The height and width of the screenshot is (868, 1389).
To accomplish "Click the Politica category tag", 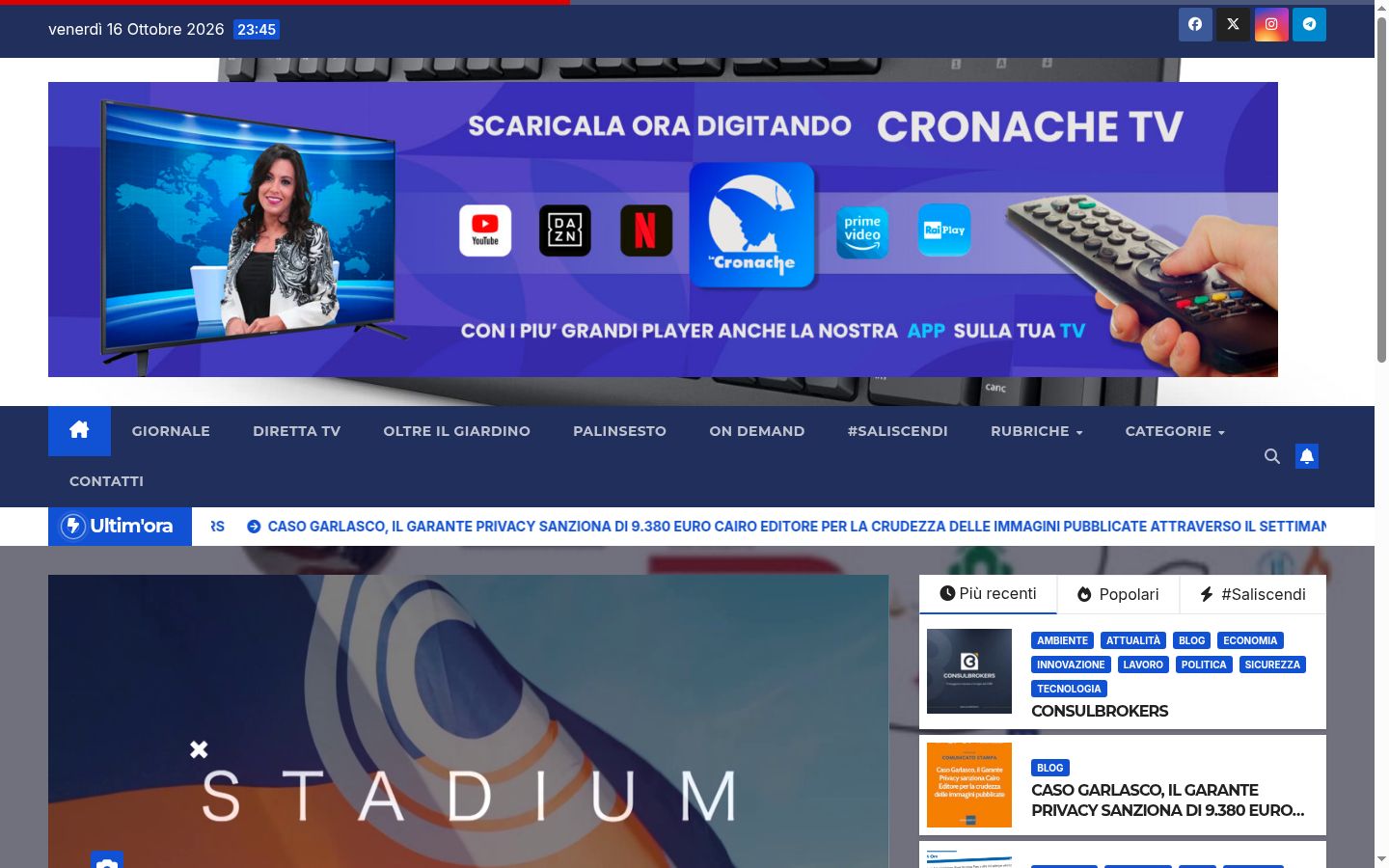I will [x=1204, y=665].
